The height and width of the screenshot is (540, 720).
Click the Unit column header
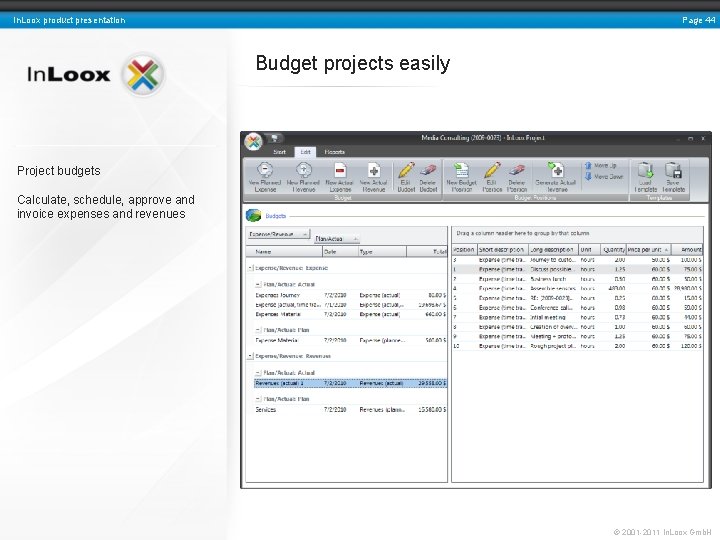coord(589,250)
